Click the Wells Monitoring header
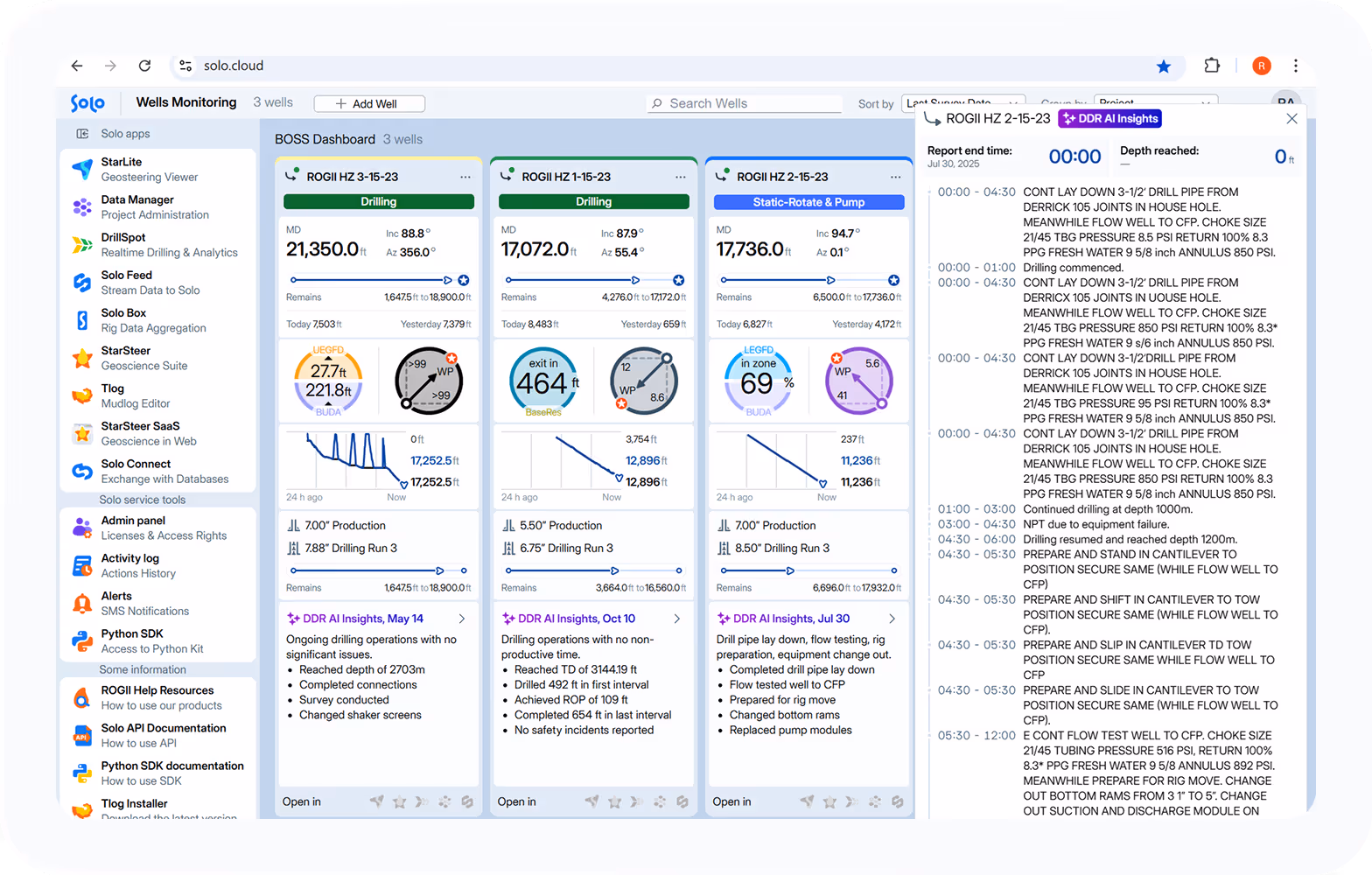The height and width of the screenshot is (875, 1372). click(186, 102)
